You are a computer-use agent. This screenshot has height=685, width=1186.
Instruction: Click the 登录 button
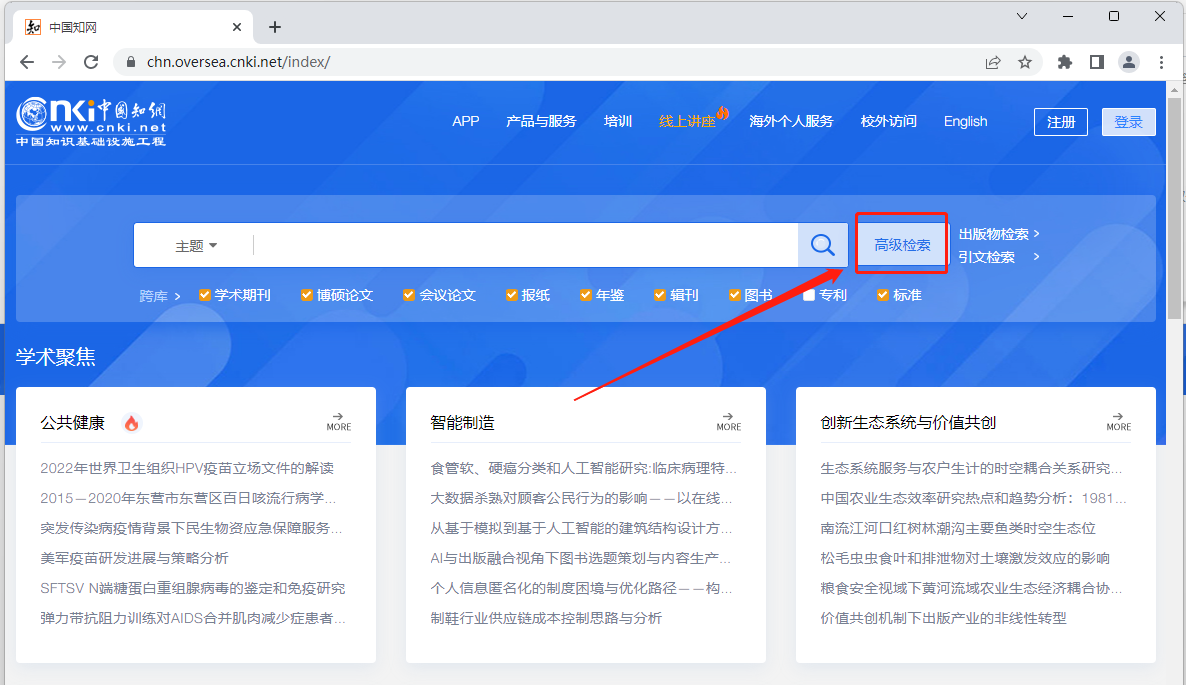pos(1128,121)
